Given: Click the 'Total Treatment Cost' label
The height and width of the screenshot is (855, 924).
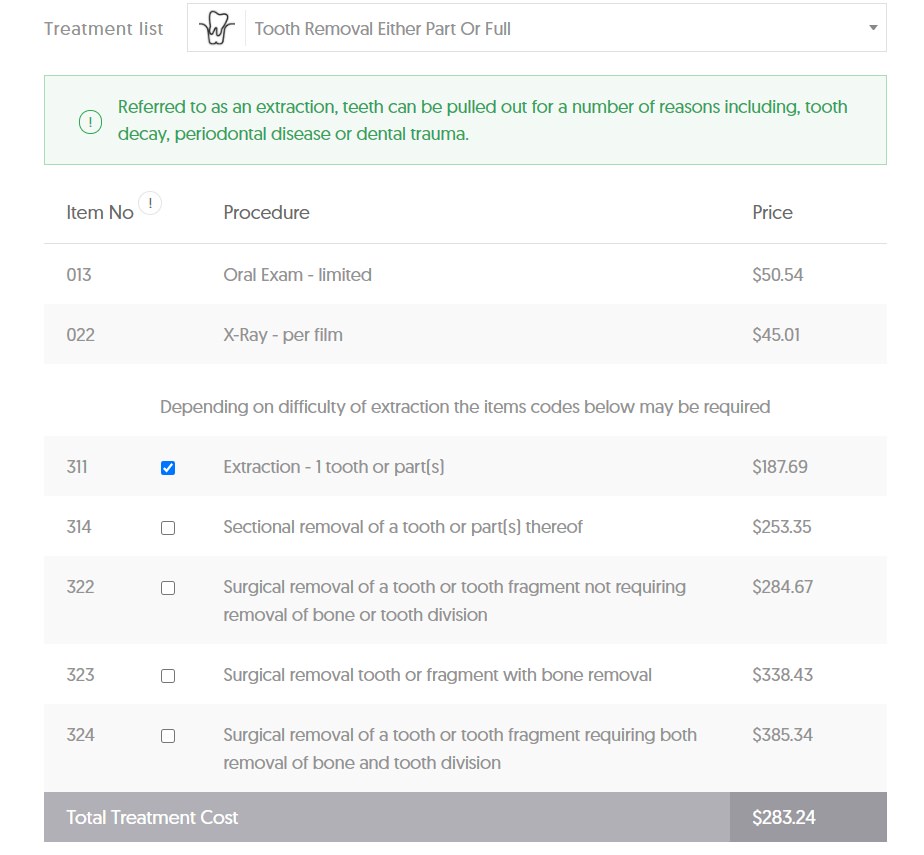Looking at the screenshot, I should (152, 818).
